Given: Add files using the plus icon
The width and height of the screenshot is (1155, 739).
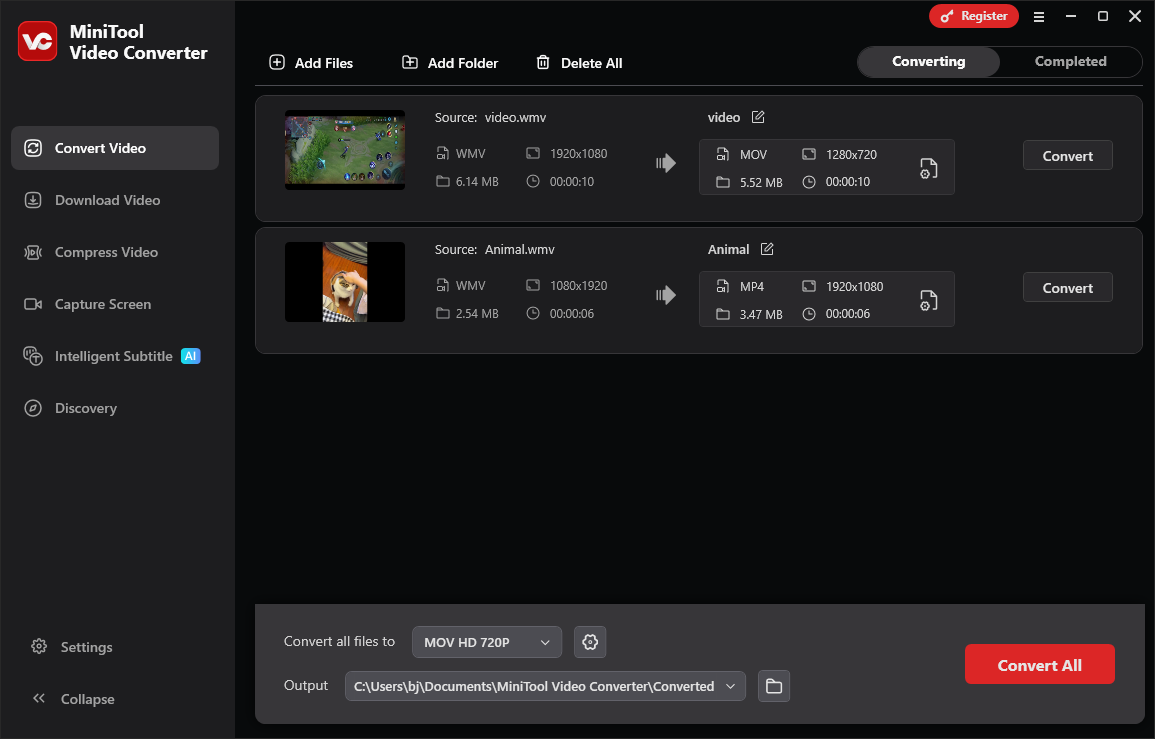Looking at the screenshot, I should pyautogui.click(x=276, y=62).
